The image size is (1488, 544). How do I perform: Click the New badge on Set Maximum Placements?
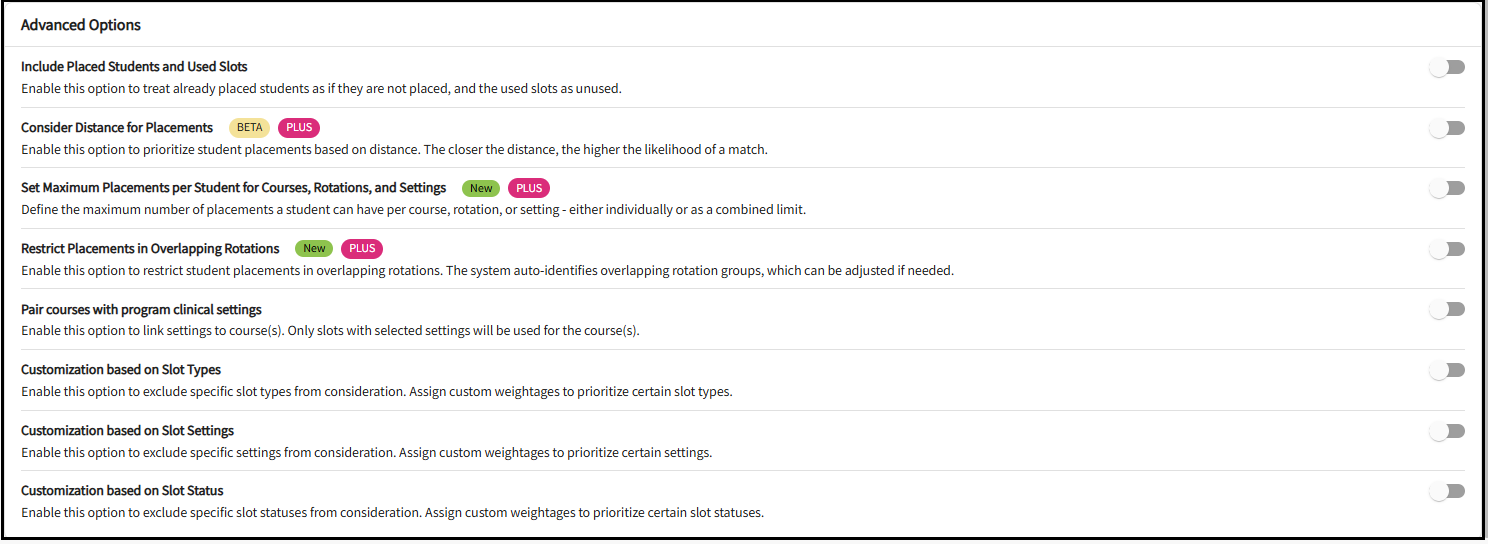(x=481, y=188)
